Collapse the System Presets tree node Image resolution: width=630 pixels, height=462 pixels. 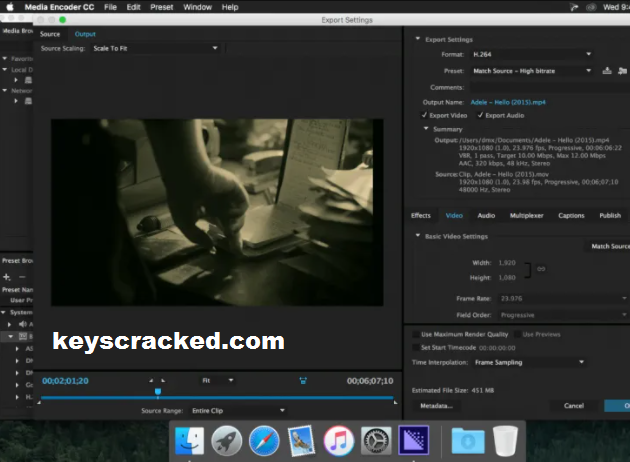[x=3, y=312]
